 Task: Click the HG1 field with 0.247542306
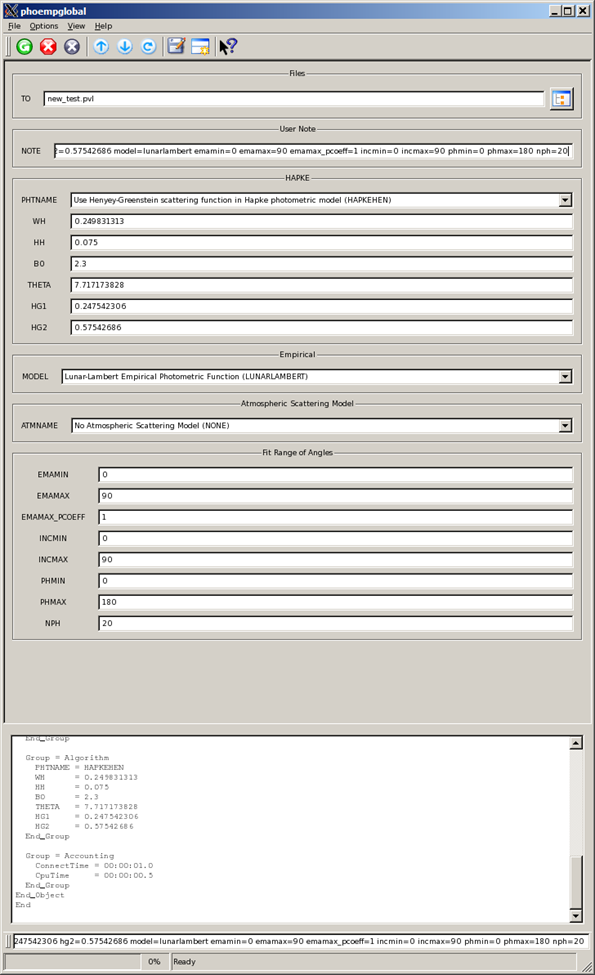pyautogui.click(x=321, y=306)
